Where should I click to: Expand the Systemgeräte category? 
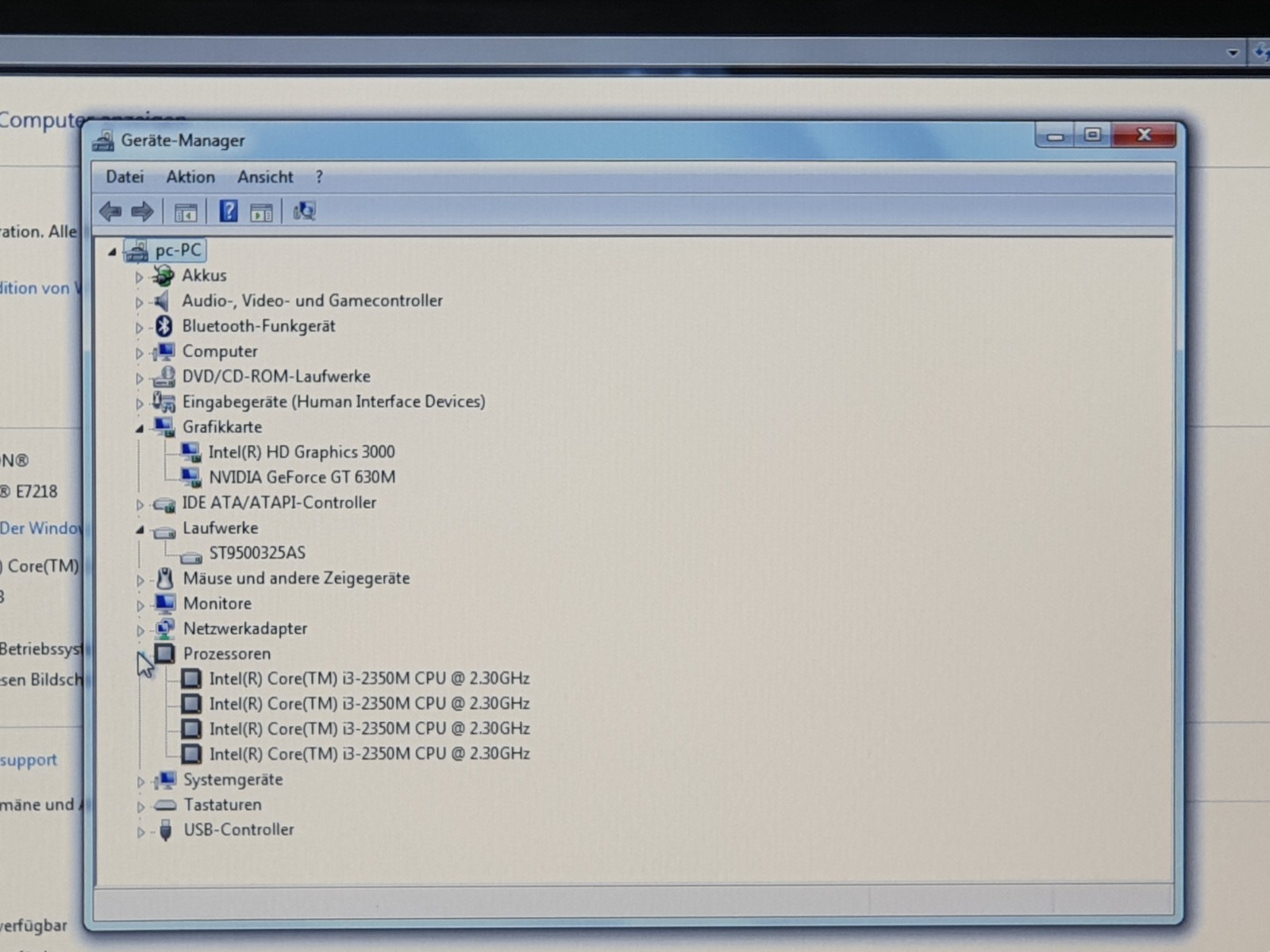(x=140, y=781)
